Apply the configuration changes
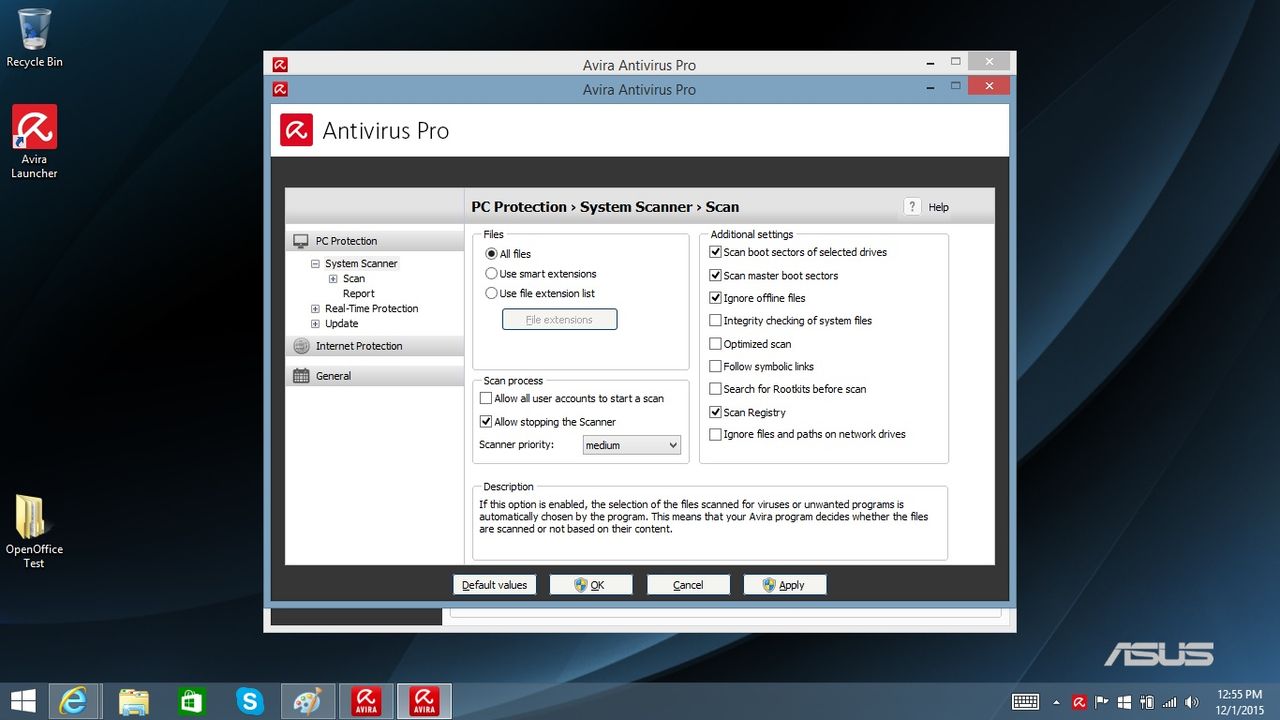Viewport: 1280px width, 720px height. [x=785, y=585]
